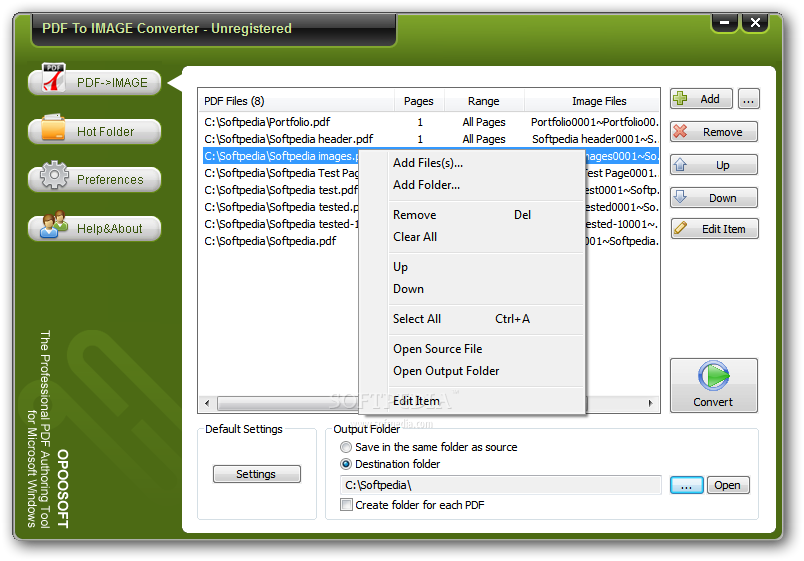Minimize the PDF To IMAGE Converter window
The image size is (804, 561).
tap(725, 23)
